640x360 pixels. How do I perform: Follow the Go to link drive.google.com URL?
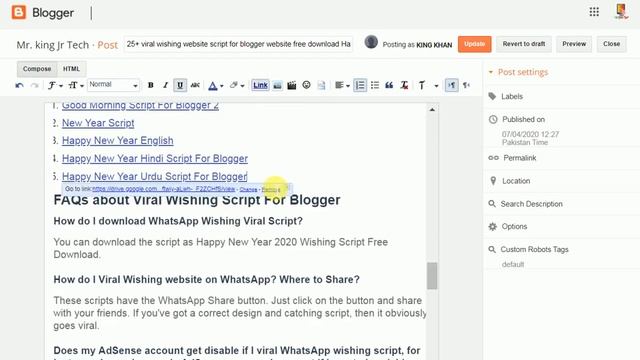[164, 189]
